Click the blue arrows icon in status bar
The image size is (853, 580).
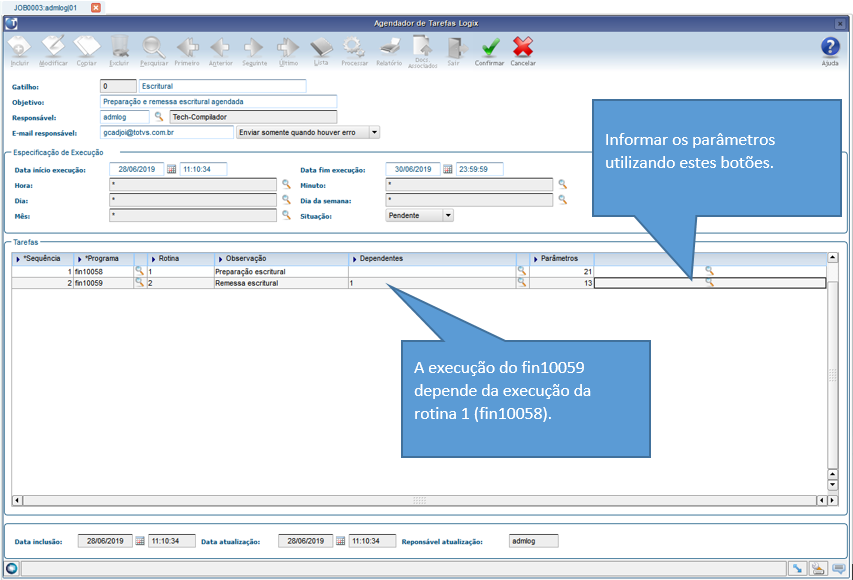pos(798,569)
